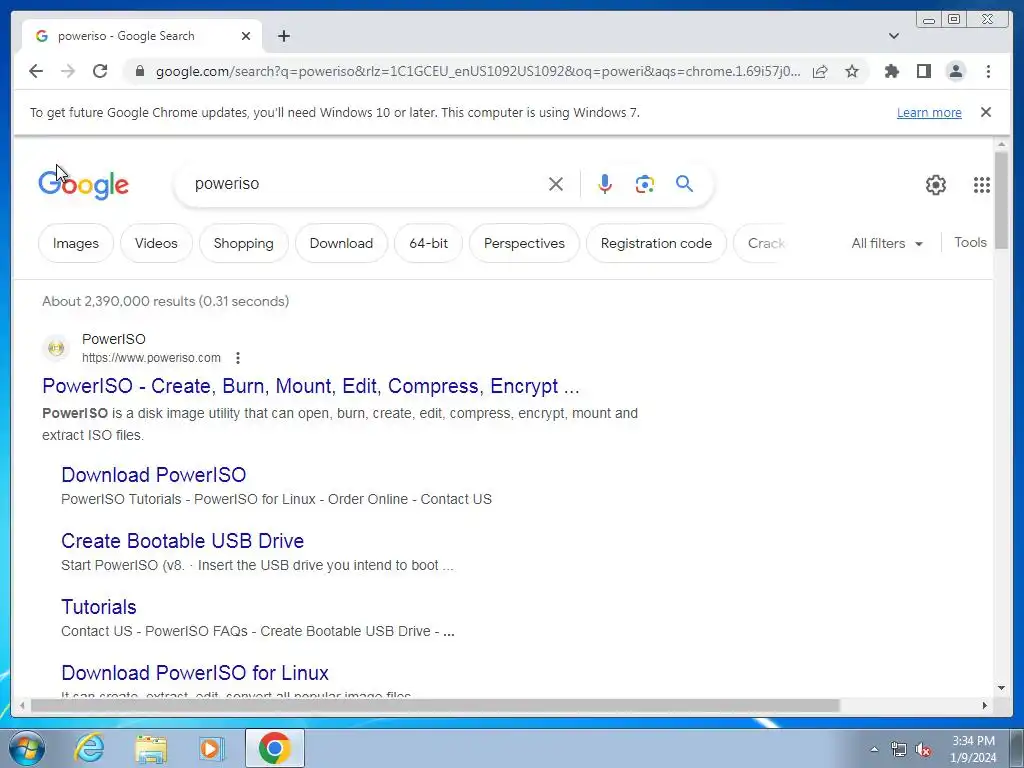Click the address bar URL

(477, 71)
